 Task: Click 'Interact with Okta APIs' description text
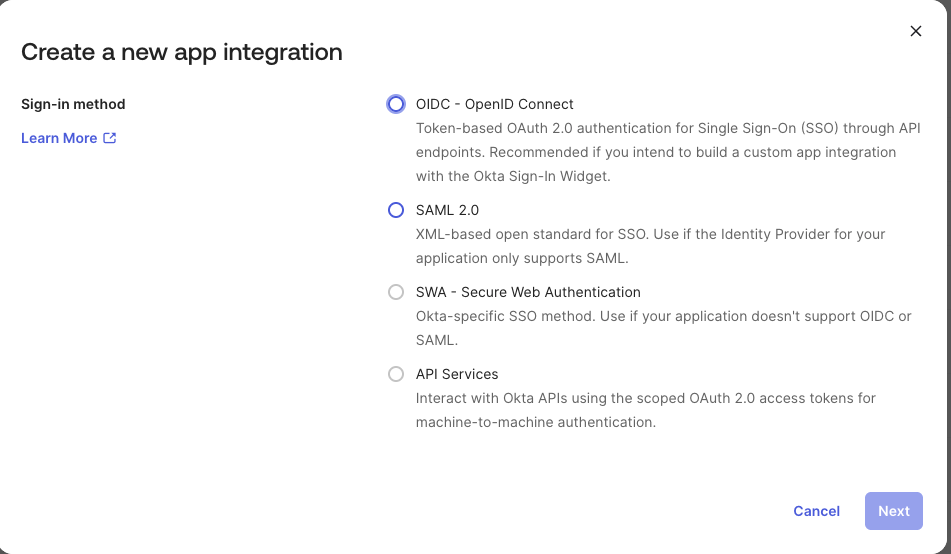pos(645,410)
